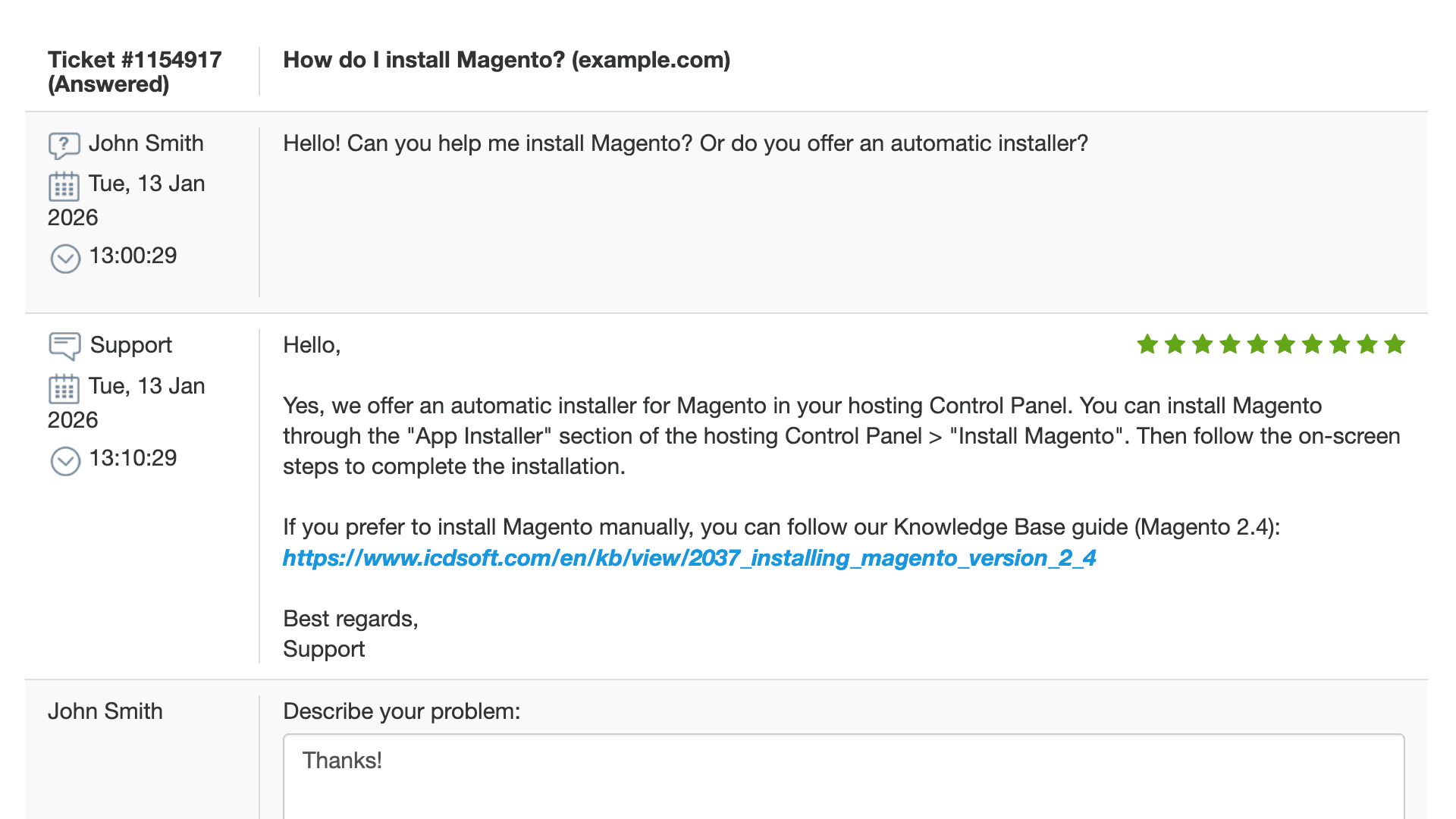Click the "Describe your problem:" label
1456x819 pixels.
tap(401, 711)
